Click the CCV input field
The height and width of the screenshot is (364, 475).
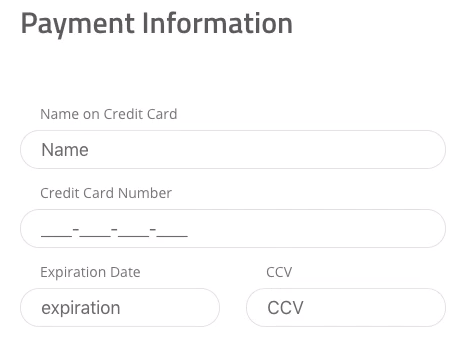click(346, 307)
